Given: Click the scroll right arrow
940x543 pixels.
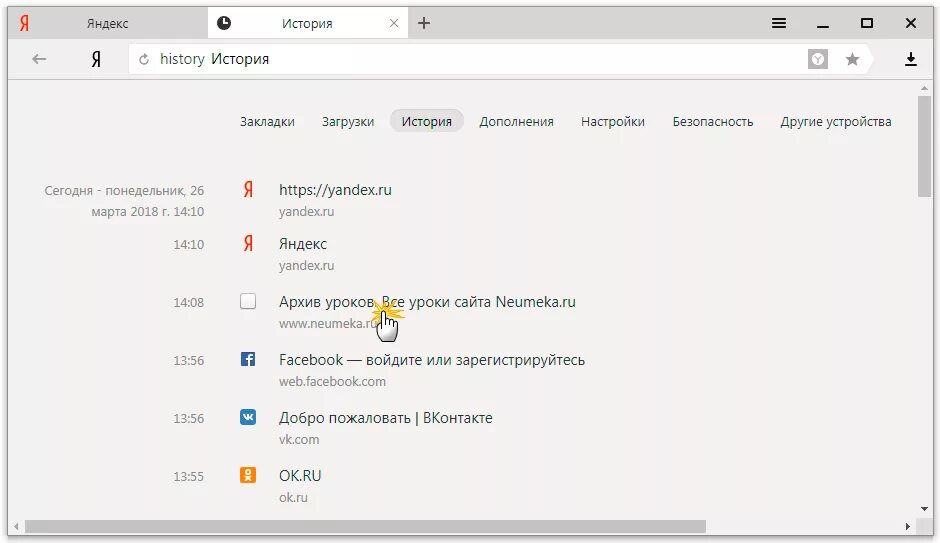Looking at the screenshot, I should click(908, 527).
